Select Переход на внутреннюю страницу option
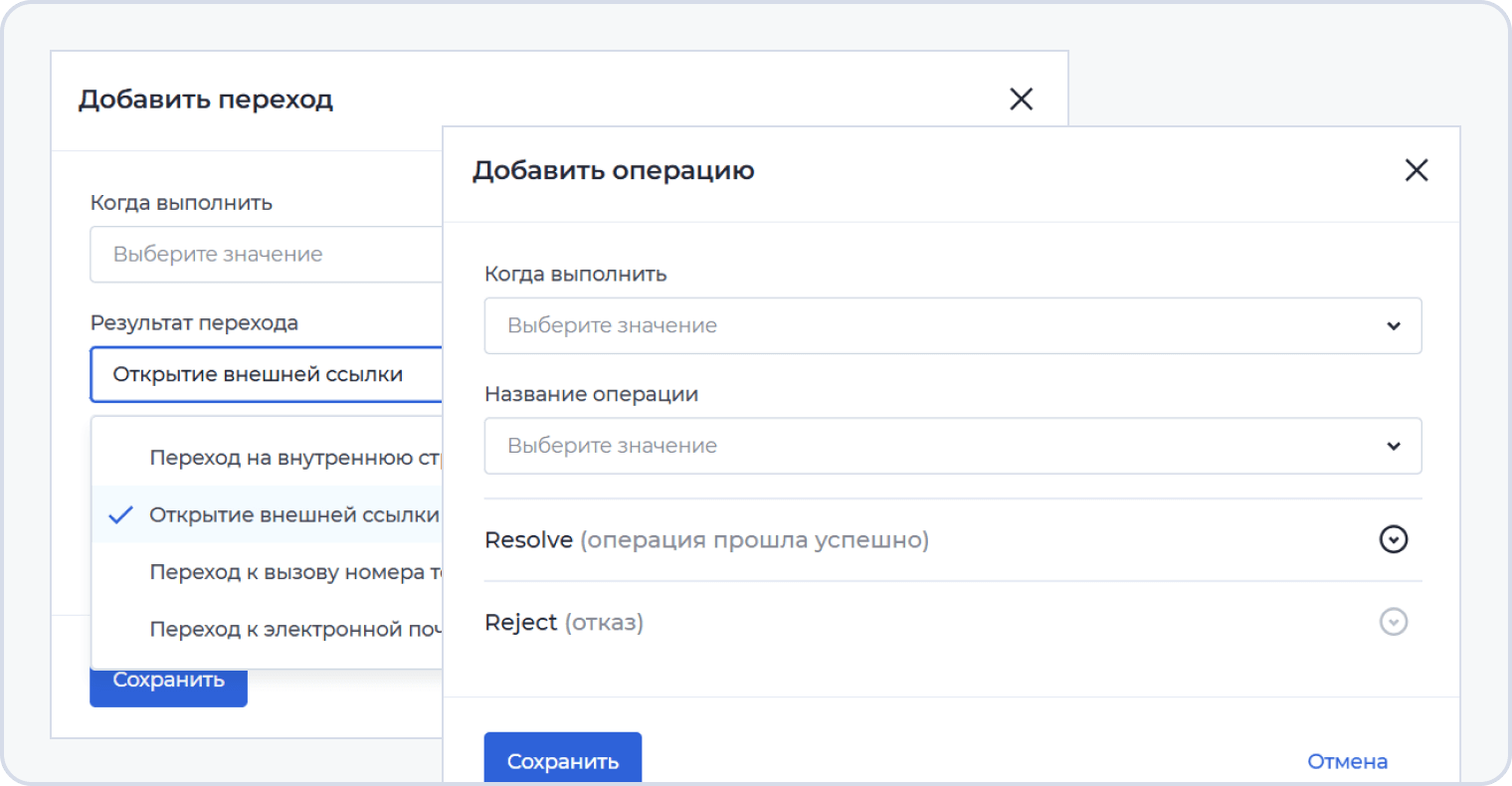Screen dimensions: 1512x786 294,458
